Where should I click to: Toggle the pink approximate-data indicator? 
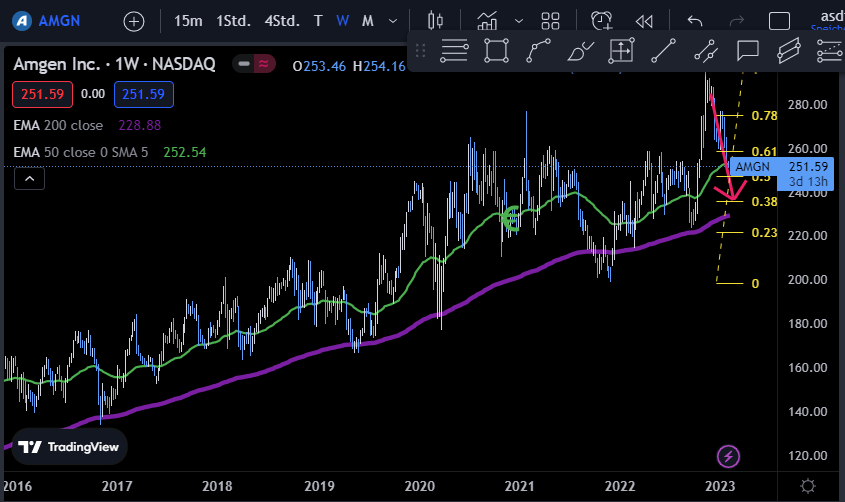[264, 64]
